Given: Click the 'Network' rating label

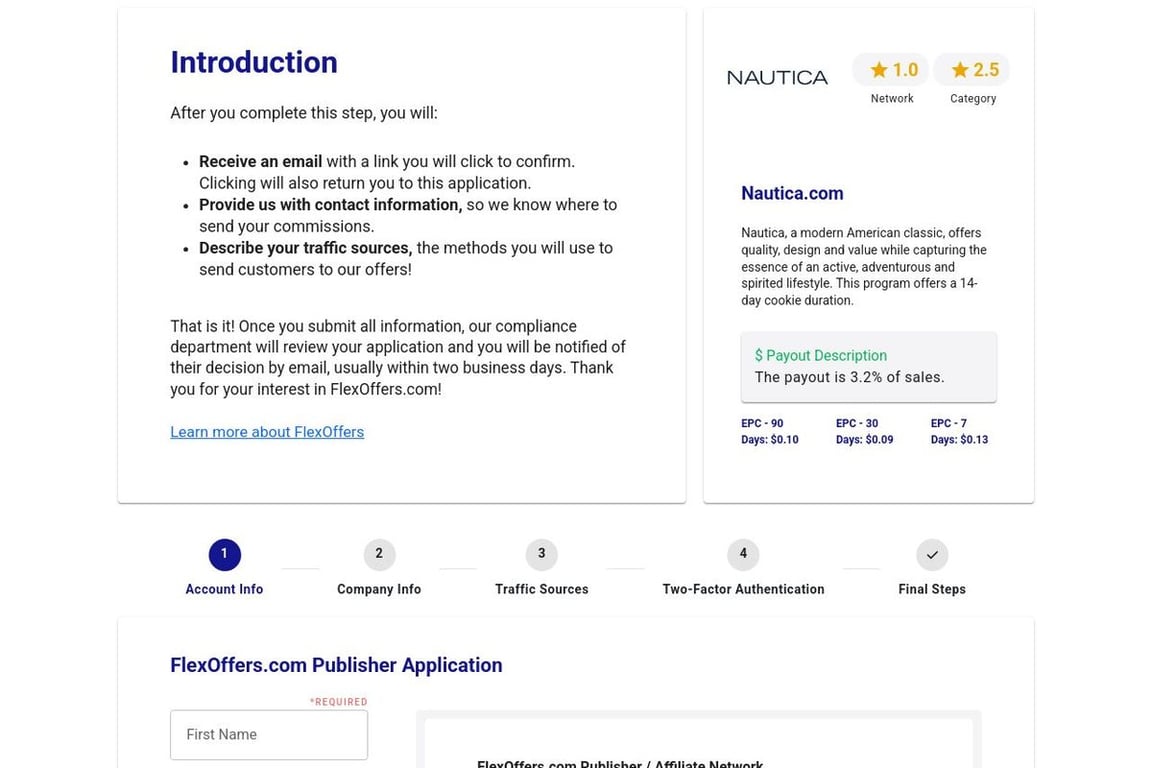Looking at the screenshot, I should click(x=892, y=98).
